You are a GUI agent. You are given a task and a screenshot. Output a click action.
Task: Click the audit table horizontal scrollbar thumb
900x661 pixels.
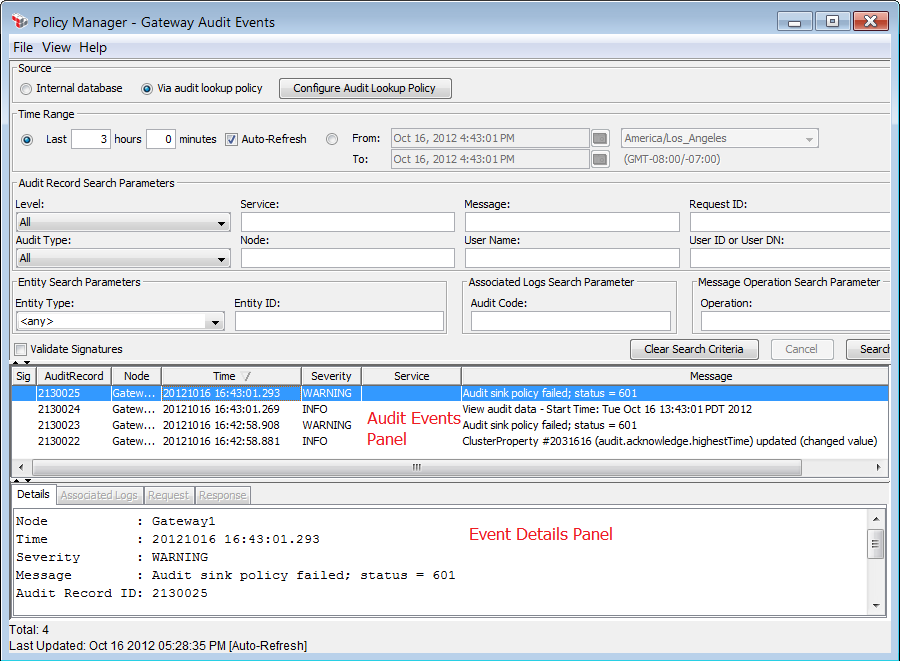[x=416, y=467]
